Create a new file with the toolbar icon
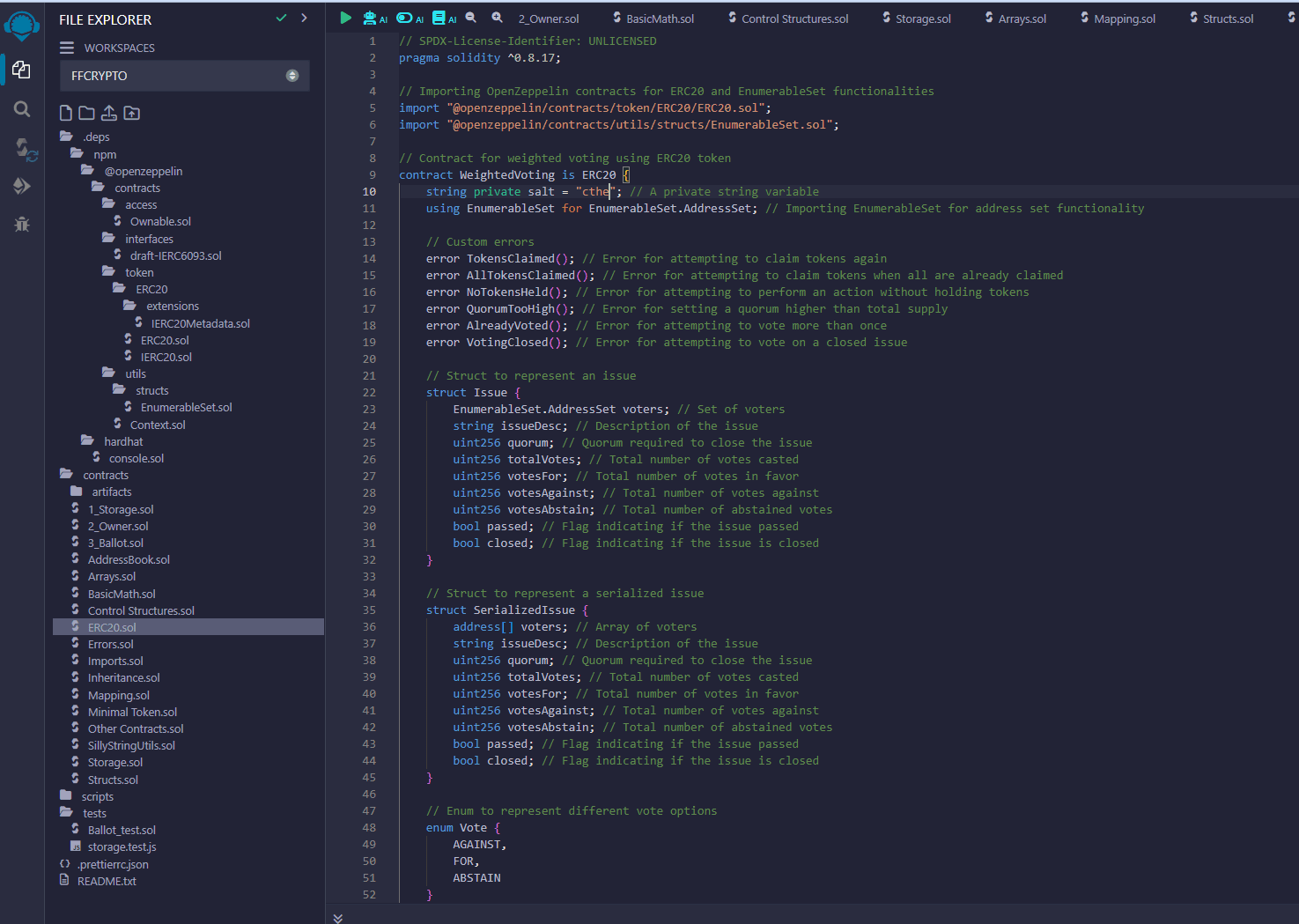Screen dimensions: 1299x924 pyautogui.click(x=66, y=113)
